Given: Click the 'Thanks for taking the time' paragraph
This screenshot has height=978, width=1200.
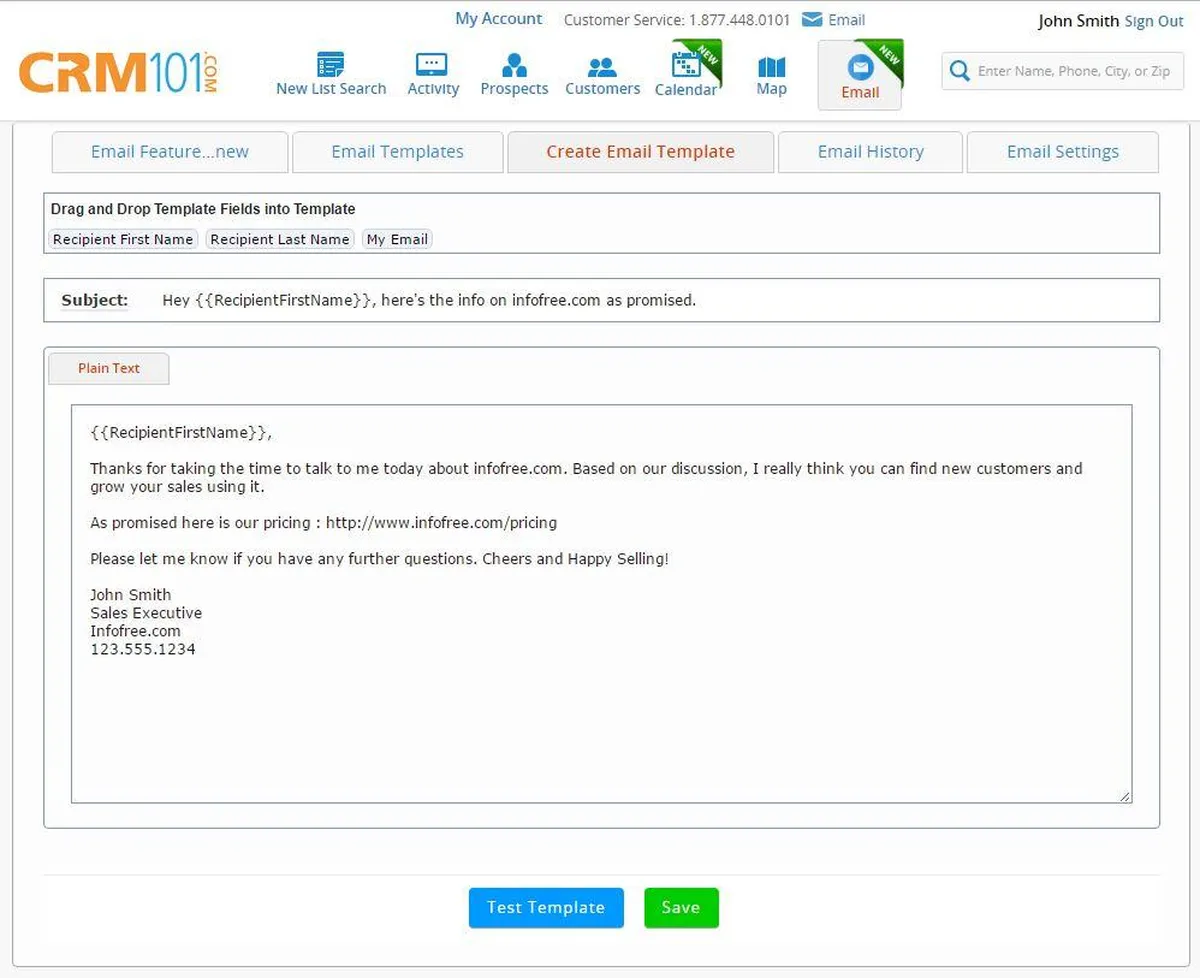Looking at the screenshot, I should pos(586,477).
